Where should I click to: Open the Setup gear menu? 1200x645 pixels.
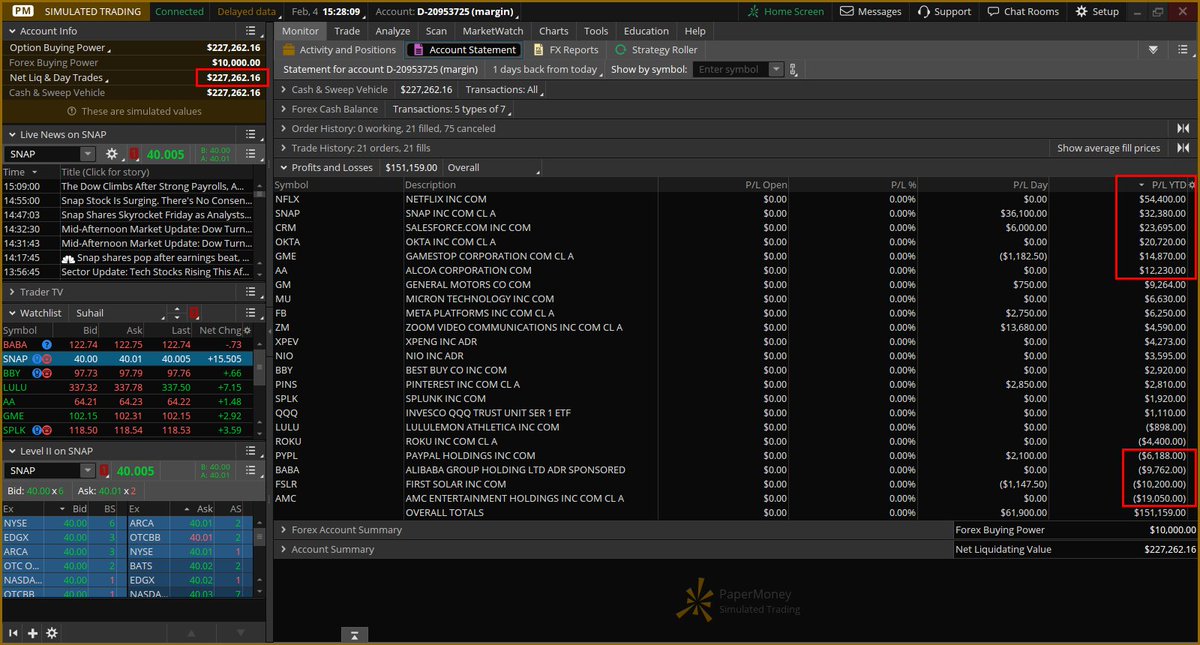point(1098,11)
